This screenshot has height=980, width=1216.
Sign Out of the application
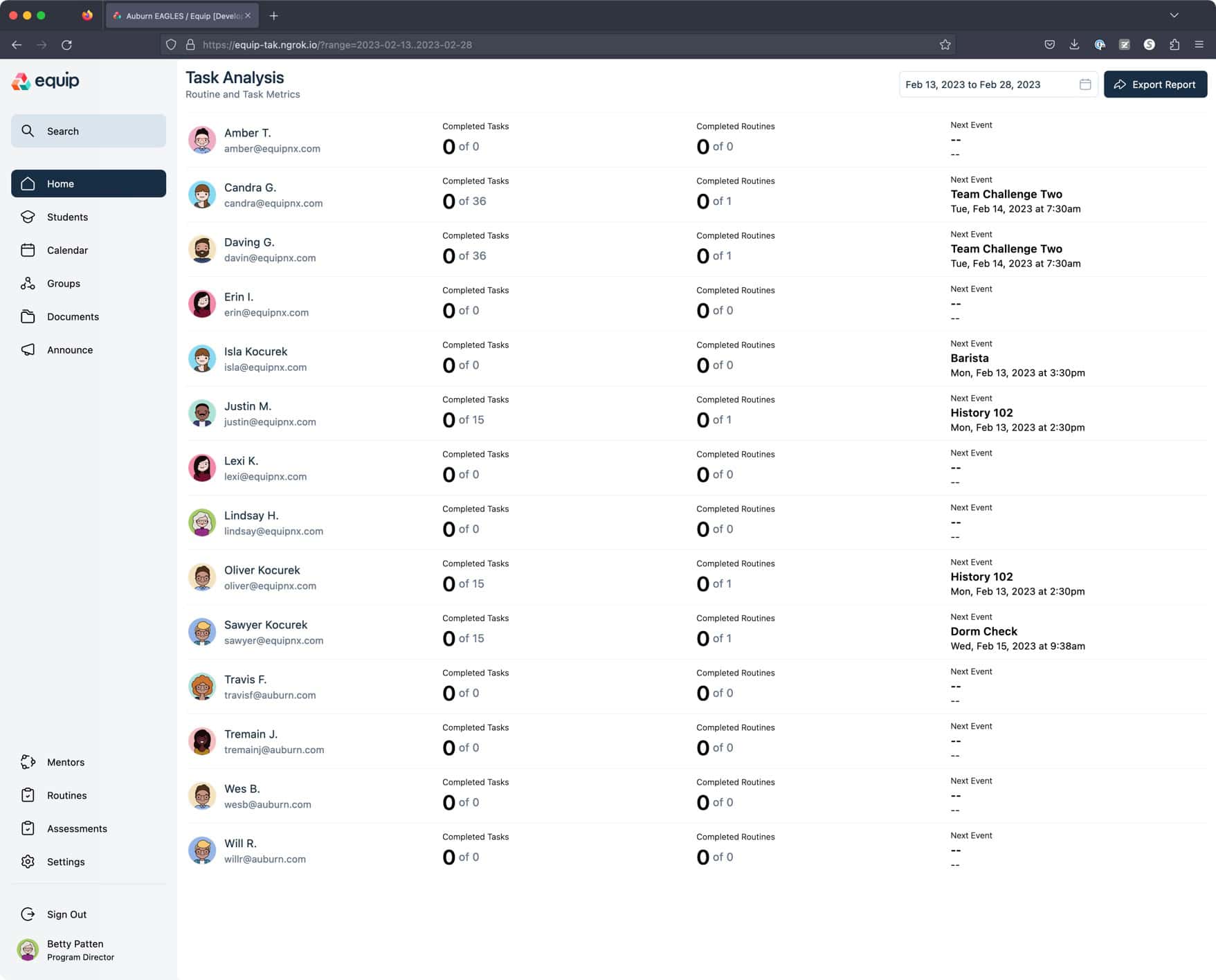click(66, 914)
